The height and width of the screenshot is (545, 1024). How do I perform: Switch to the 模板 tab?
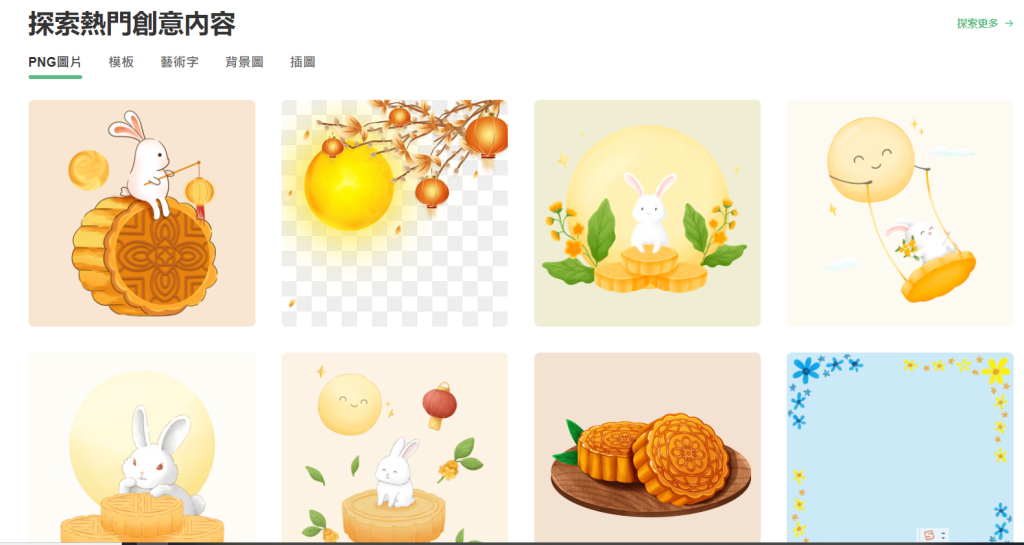pyautogui.click(x=121, y=62)
